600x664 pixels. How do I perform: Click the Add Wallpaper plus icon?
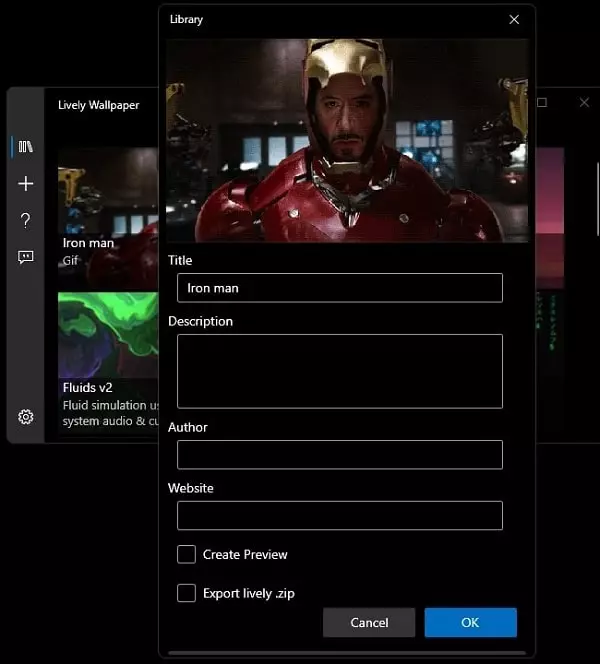(26, 183)
